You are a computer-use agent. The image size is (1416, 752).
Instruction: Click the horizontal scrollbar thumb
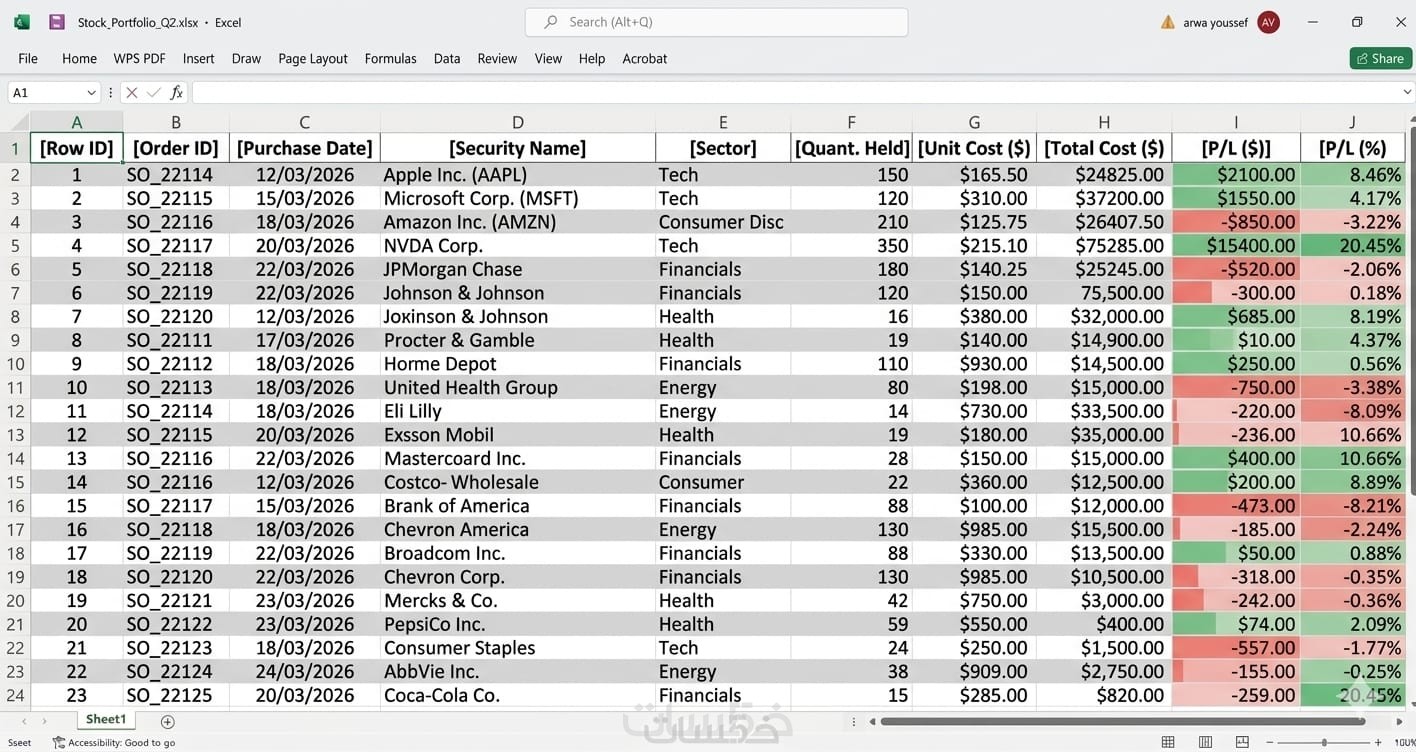[x=1123, y=721]
